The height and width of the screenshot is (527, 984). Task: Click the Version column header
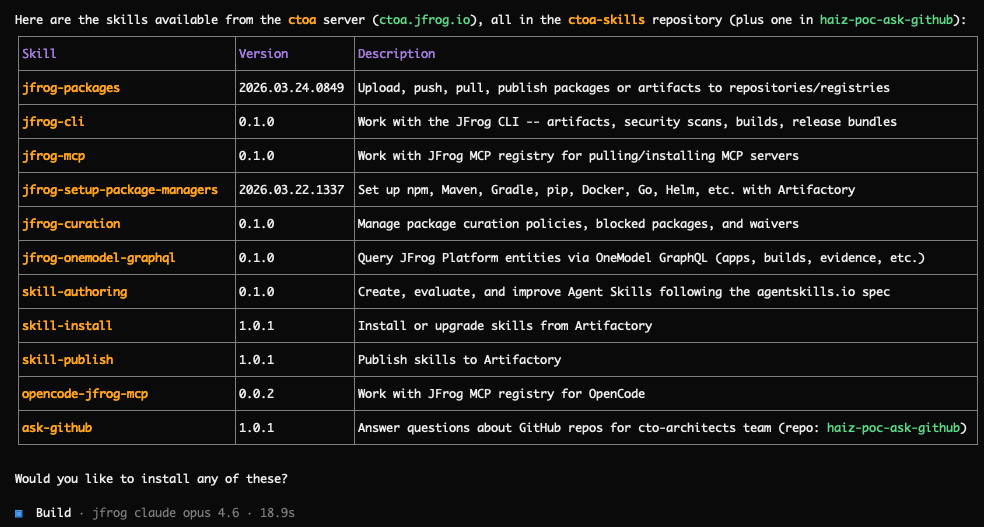(264, 54)
